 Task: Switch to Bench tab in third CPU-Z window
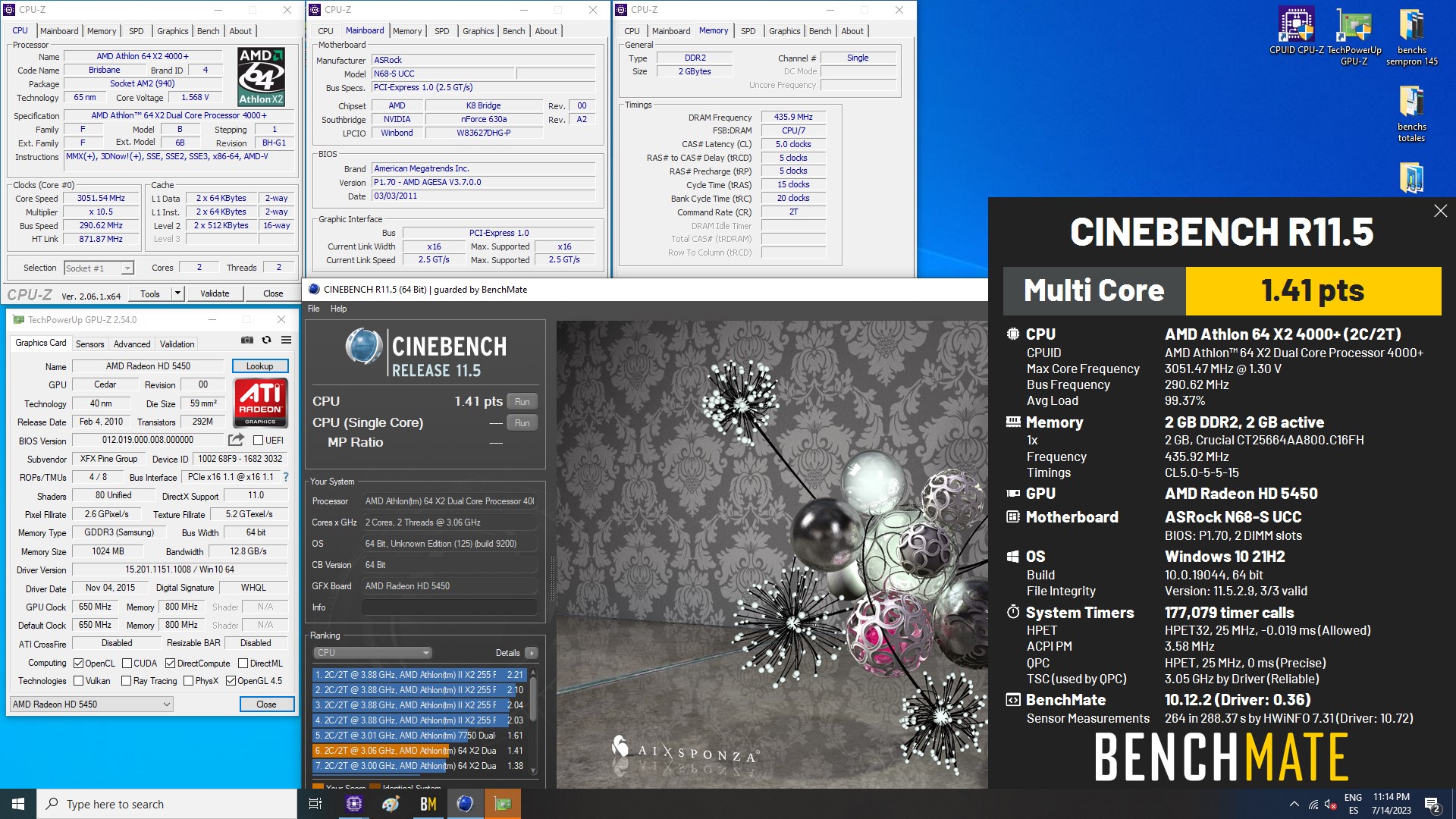coord(820,31)
